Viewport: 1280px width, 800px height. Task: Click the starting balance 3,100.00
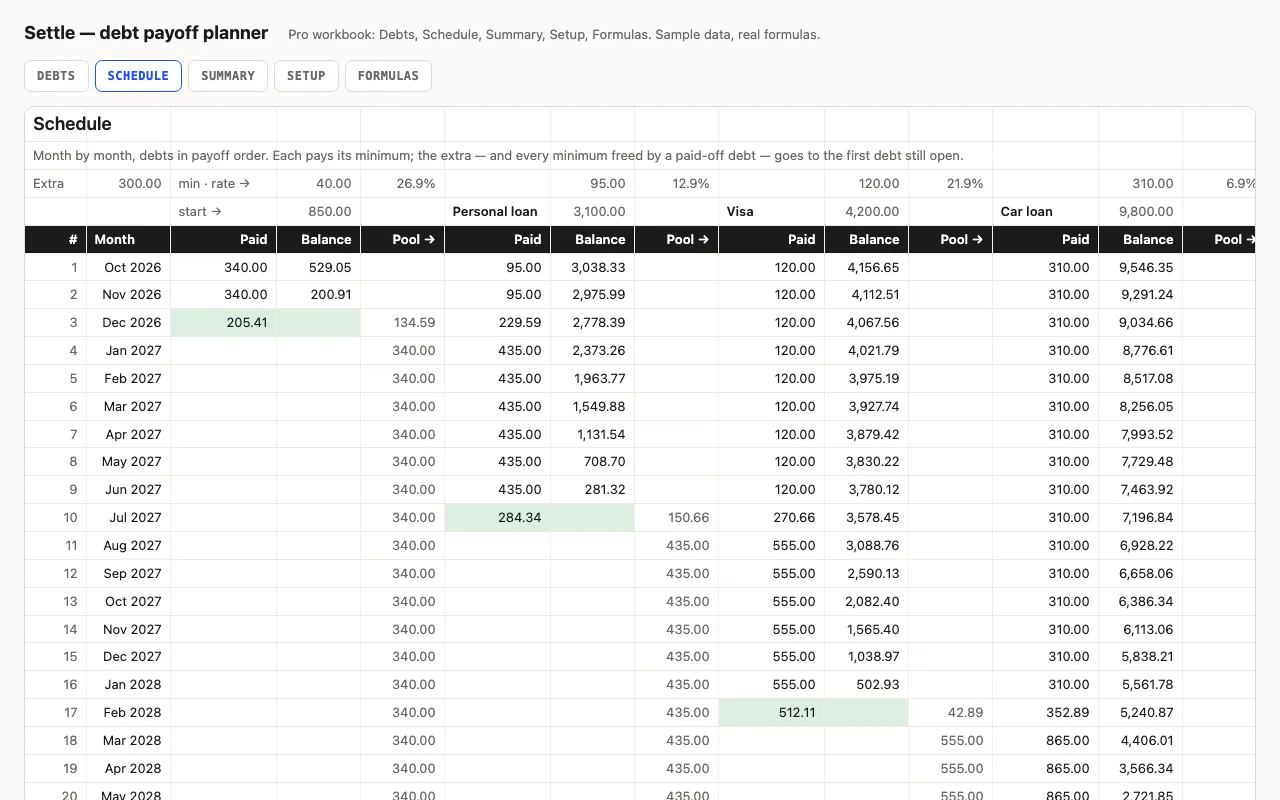pyautogui.click(x=593, y=212)
